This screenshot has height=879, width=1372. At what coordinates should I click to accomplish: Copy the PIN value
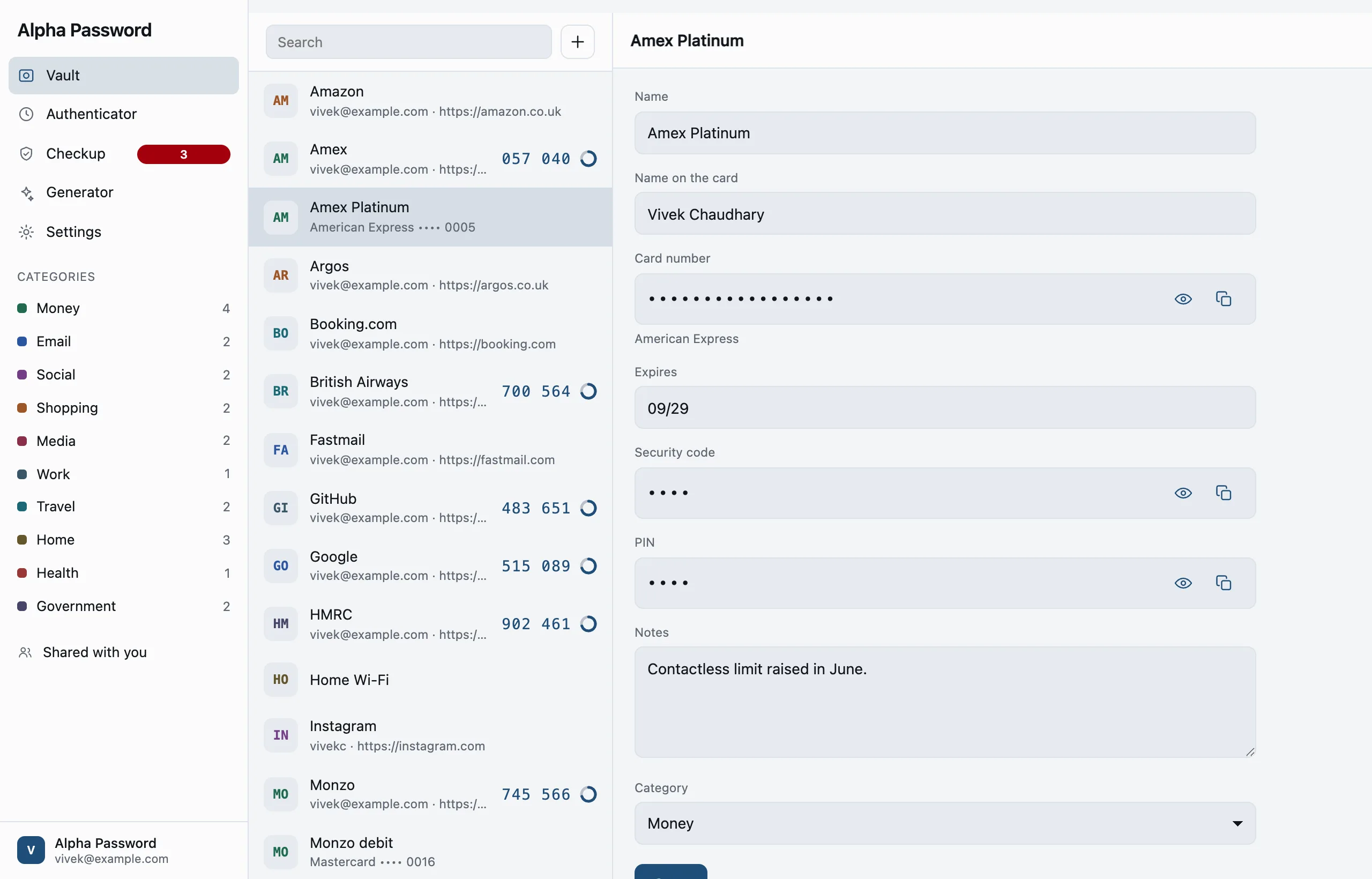tap(1224, 583)
